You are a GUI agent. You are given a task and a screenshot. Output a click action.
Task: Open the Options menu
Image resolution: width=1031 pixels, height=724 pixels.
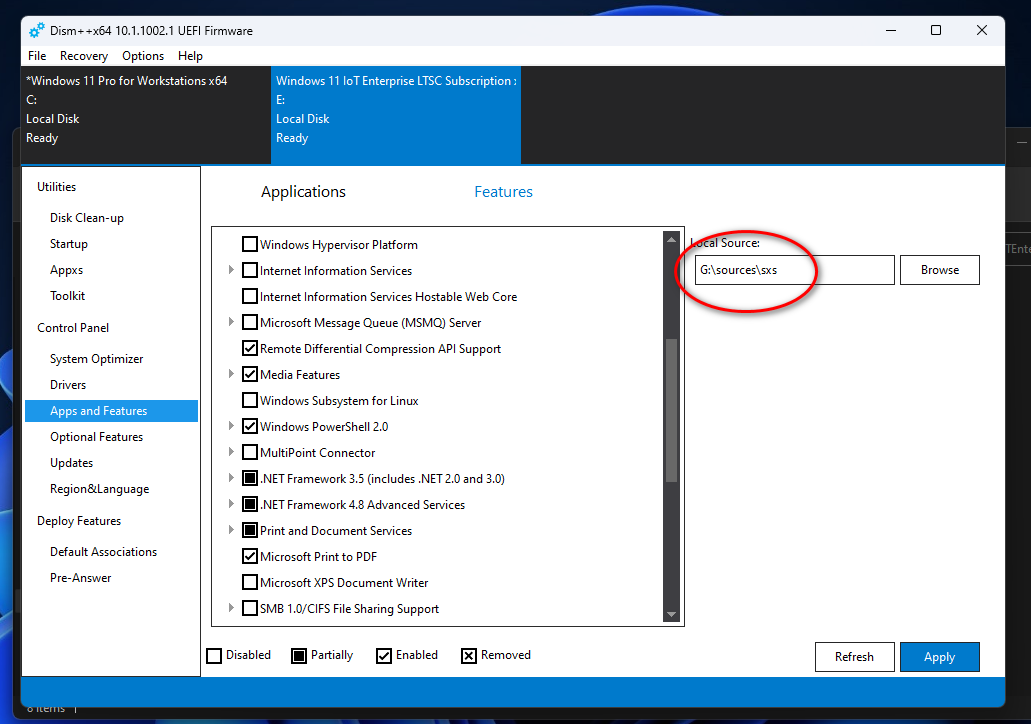tap(143, 56)
